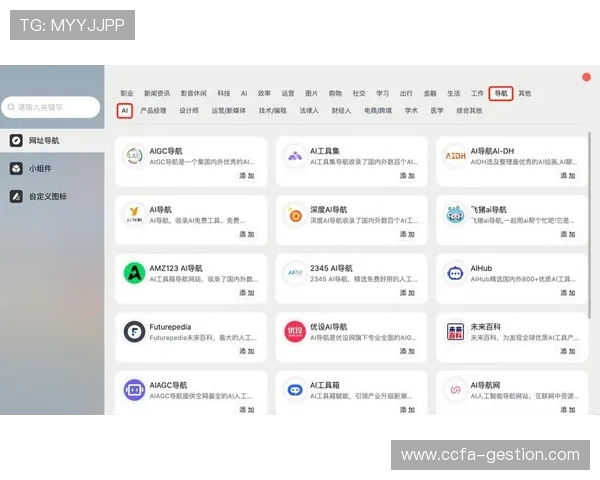Select the 产品经理 sub-category tab
This screenshot has height=480, width=600.
click(153, 111)
